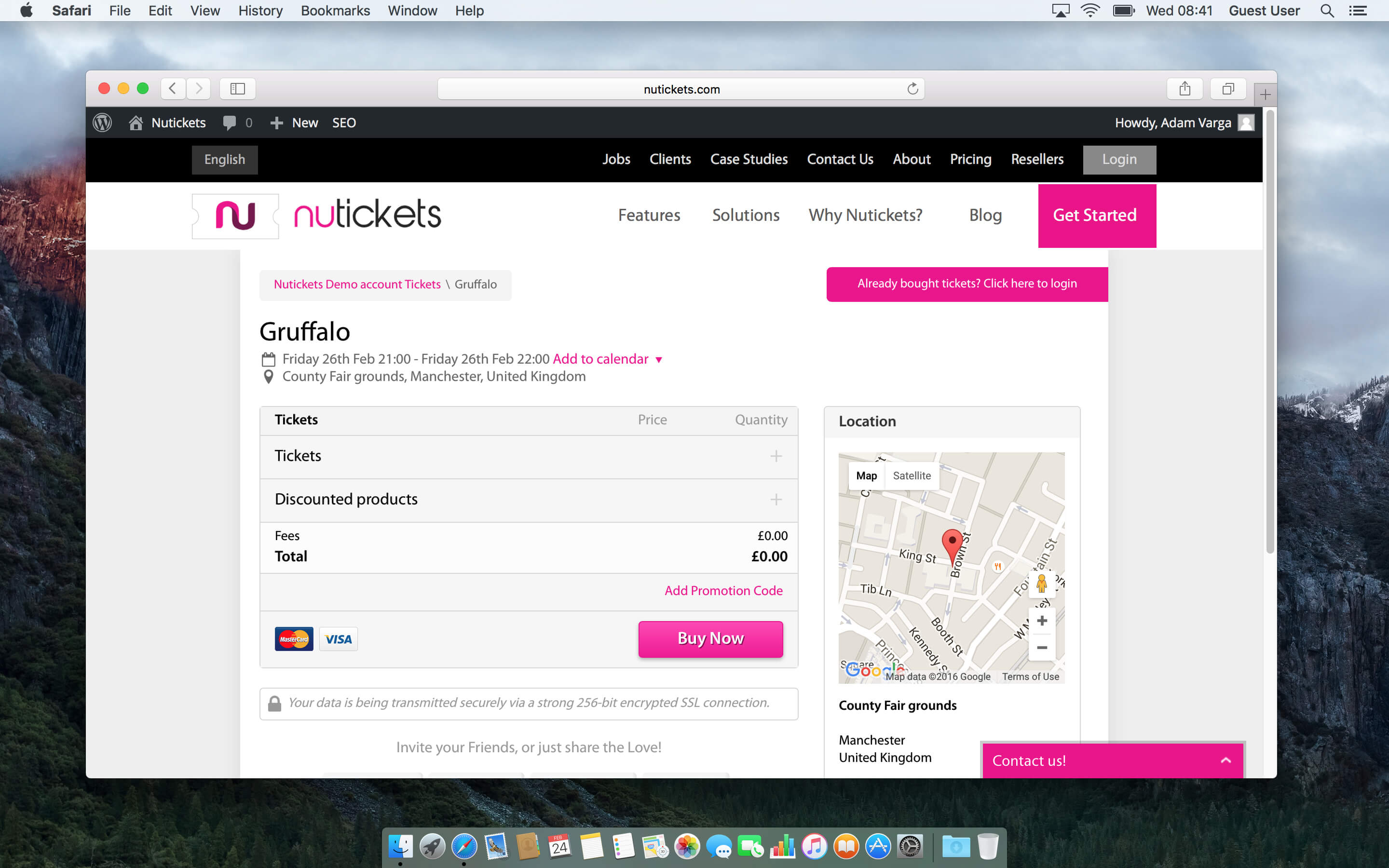Image resolution: width=1389 pixels, height=868 pixels.
Task: Zoom in on the map
Action: click(1042, 621)
